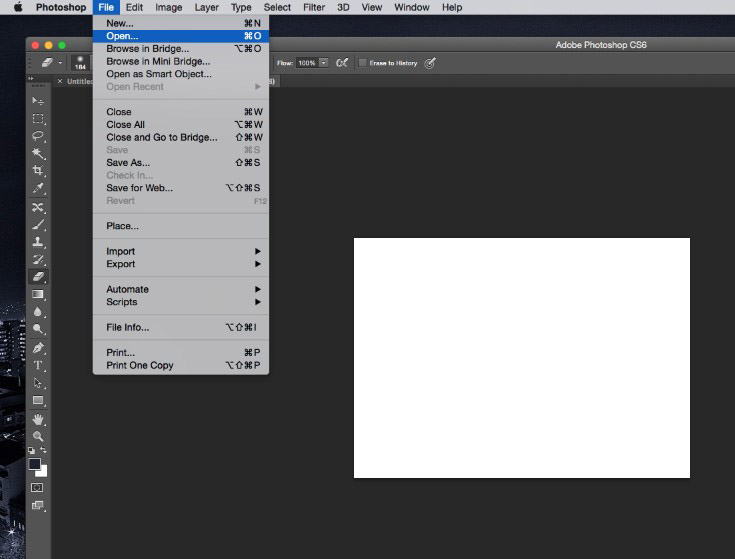
Task: Toggle airbrush mode in options bar
Action: (x=342, y=63)
